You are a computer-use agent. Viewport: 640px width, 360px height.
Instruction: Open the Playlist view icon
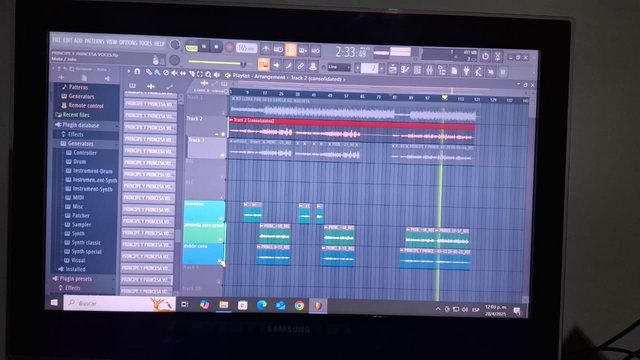click(392, 70)
